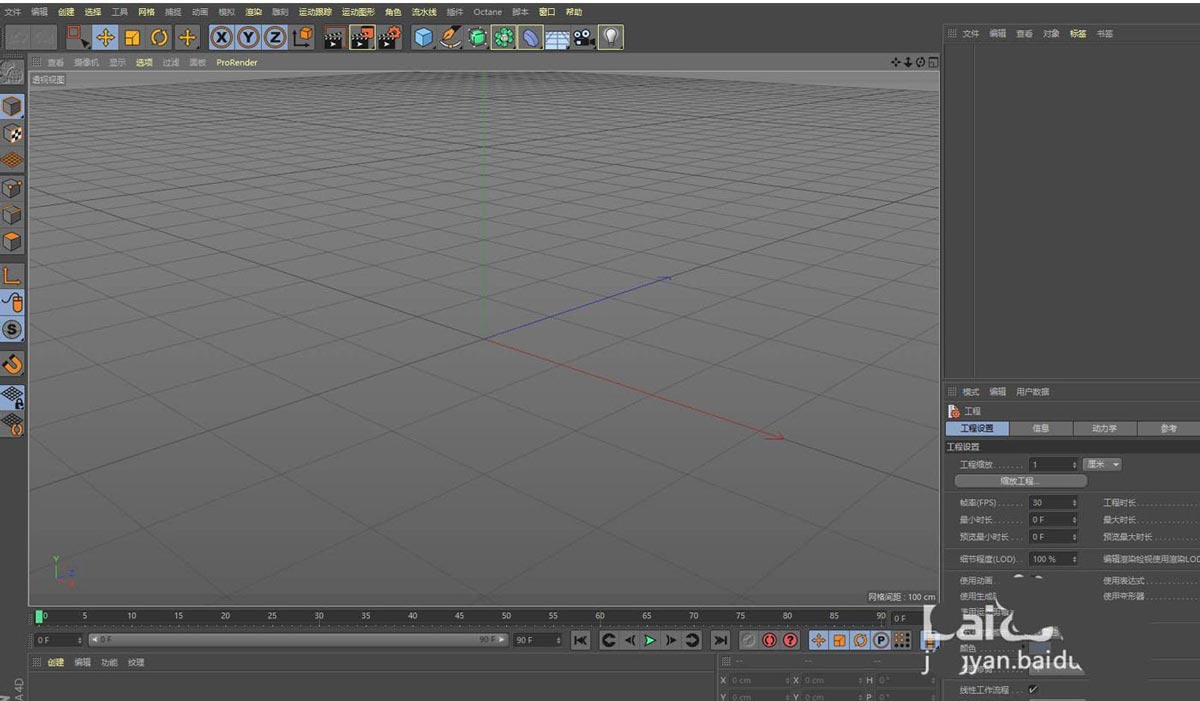This screenshot has width=1200, height=701.
Task: Go to the start of the animation
Action: tap(580, 640)
